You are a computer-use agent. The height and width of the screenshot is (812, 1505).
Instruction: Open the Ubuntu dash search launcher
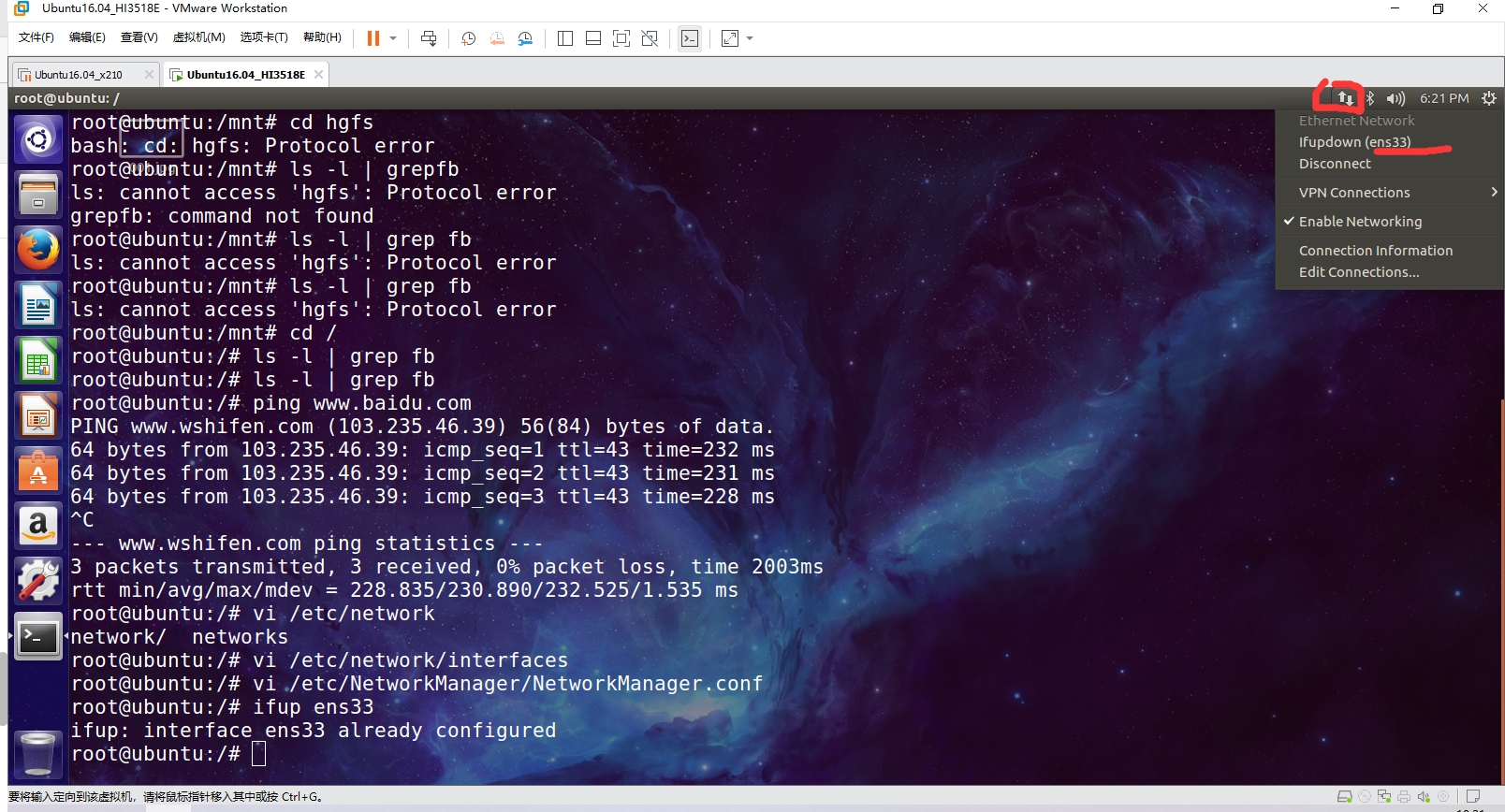(38, 140)
